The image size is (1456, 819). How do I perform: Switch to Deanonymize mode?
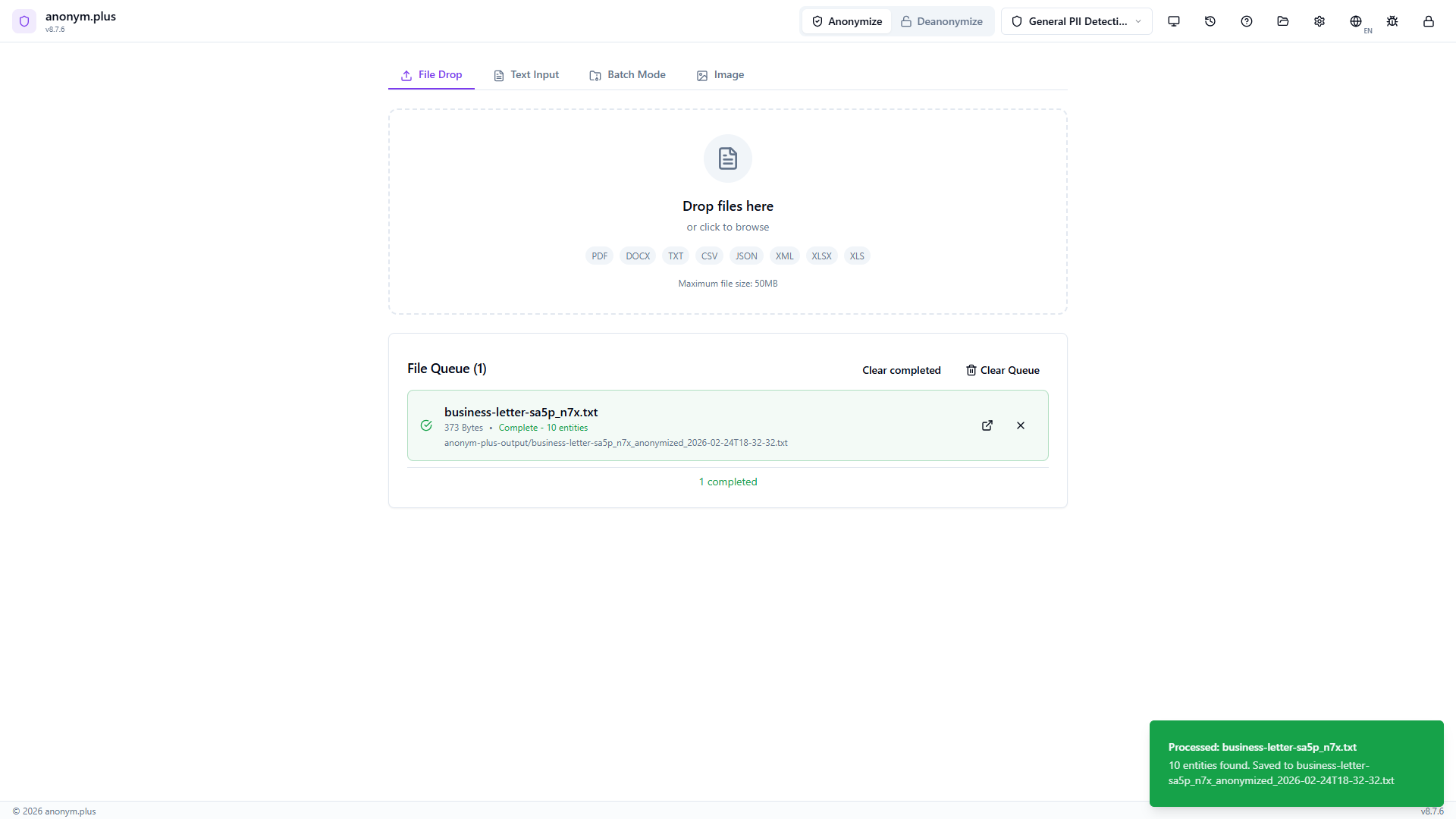pyautogui.click(x=942, y=21)
